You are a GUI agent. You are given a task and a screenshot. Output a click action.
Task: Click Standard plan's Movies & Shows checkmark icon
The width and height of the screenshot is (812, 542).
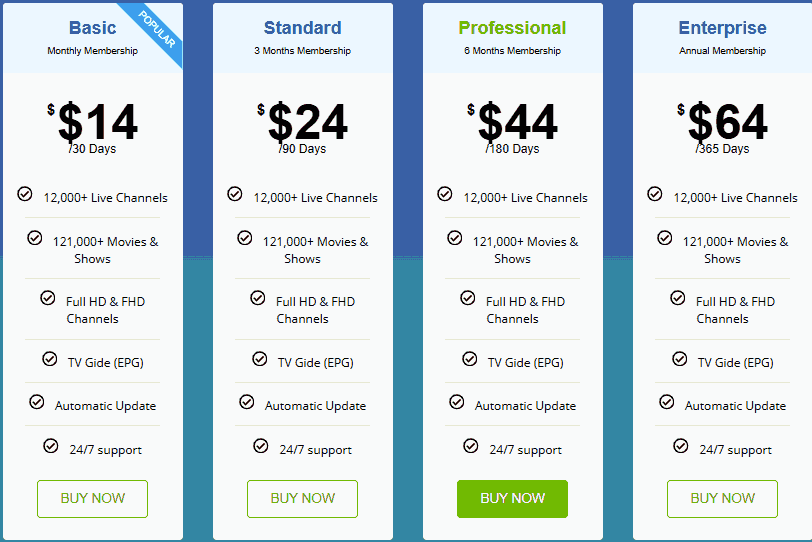[245, 238]
